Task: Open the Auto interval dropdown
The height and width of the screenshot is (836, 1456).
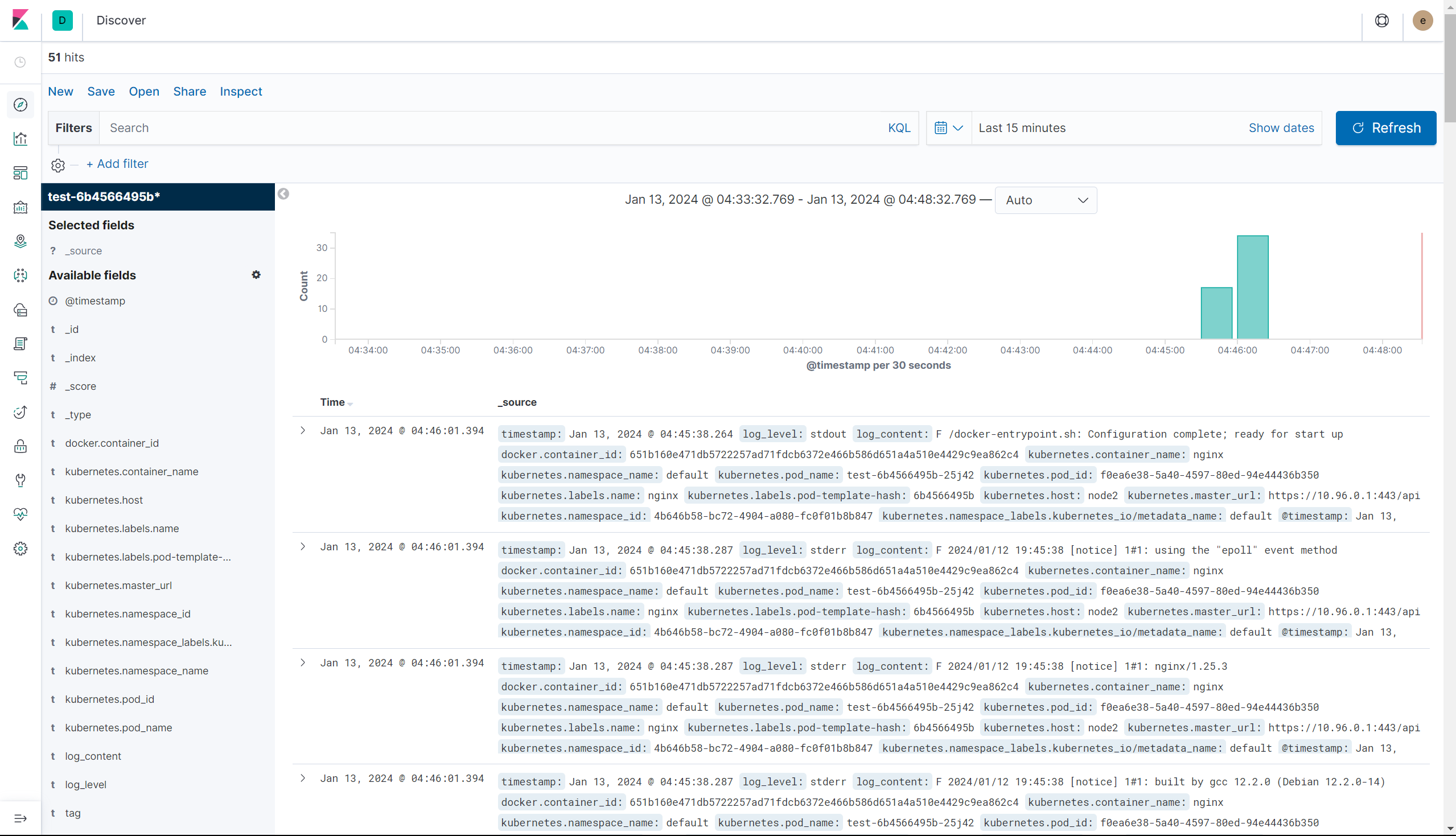Action: point(1045,200)
